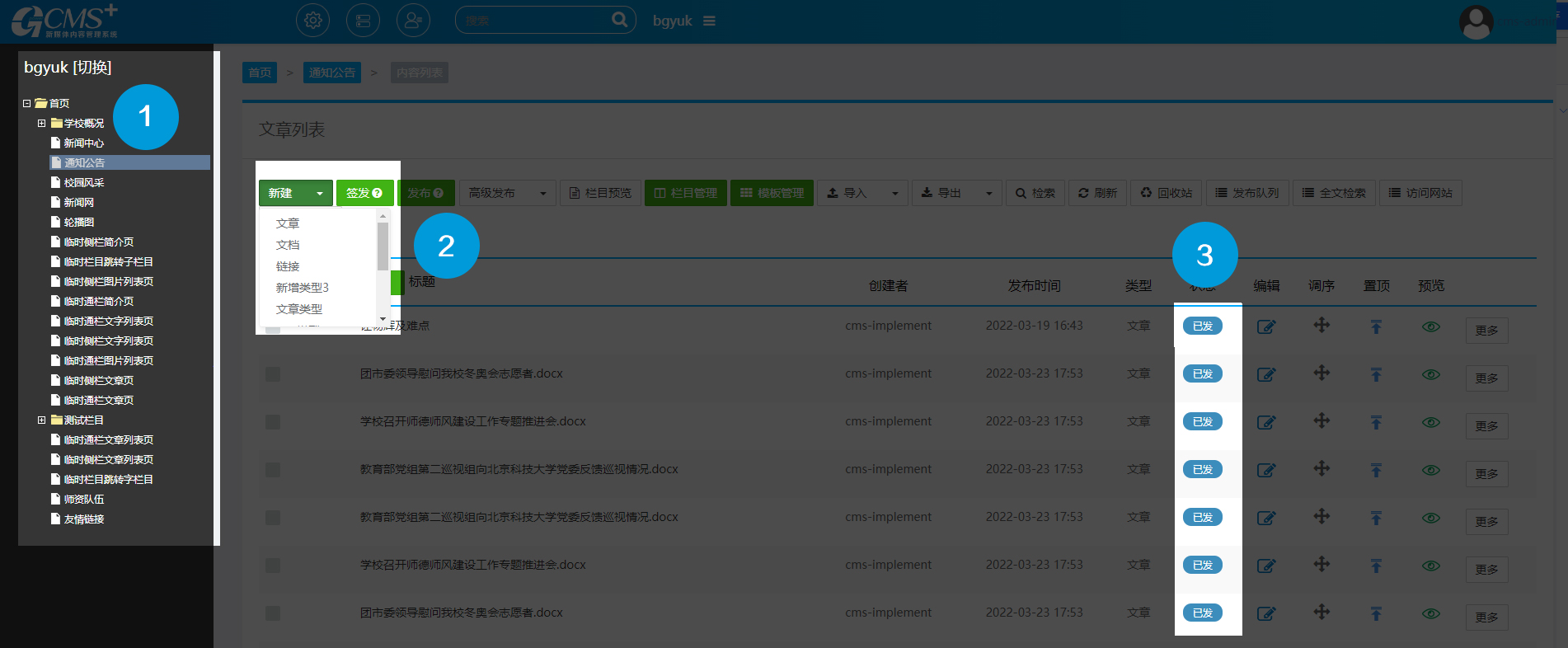Click the 回收站 recycle bin button
The image size is (1568, 648).
1167,193
